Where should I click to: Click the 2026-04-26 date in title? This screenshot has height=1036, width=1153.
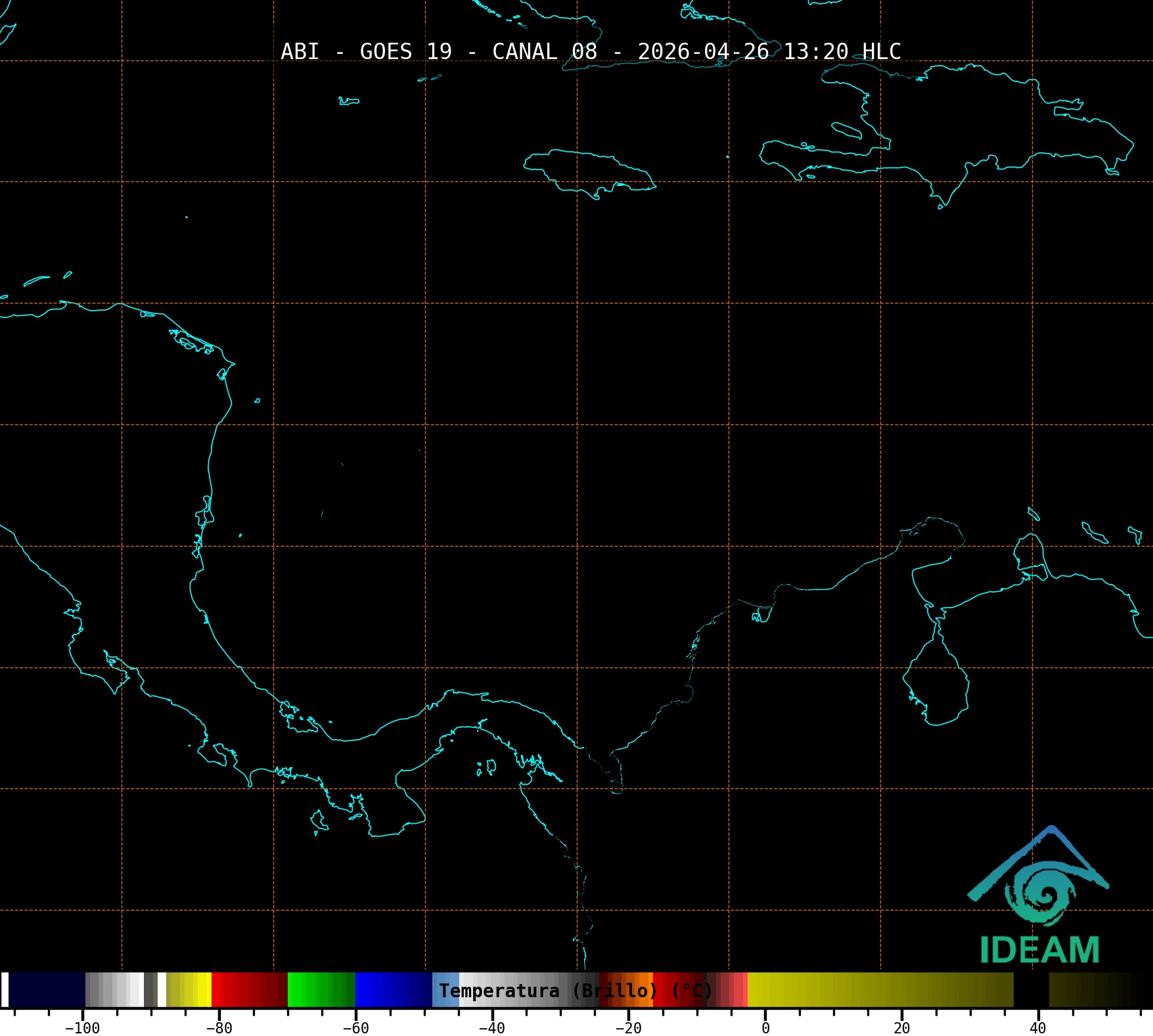pyautogui.click(x=703, y=51)
